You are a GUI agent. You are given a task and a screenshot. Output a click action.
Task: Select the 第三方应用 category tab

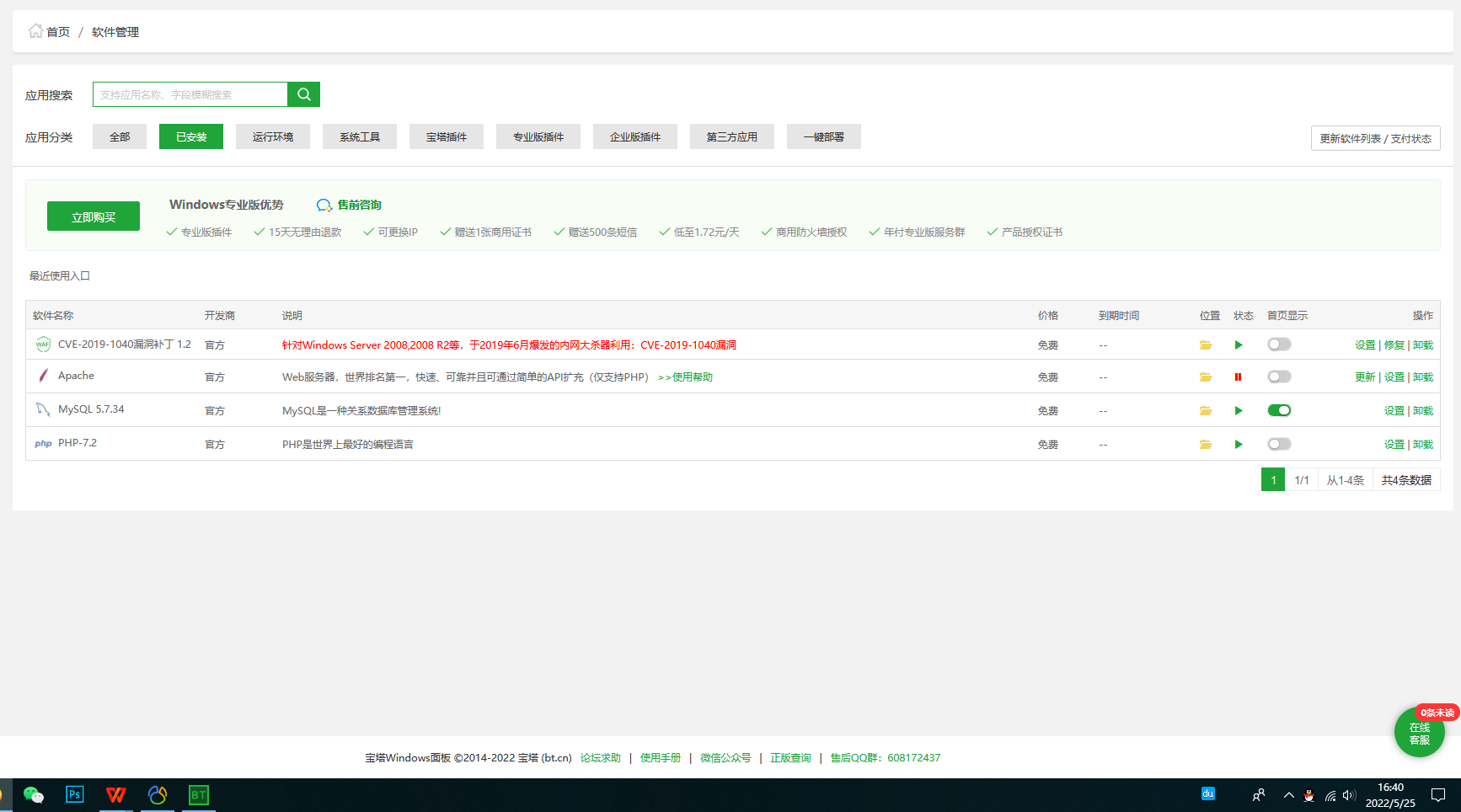pyautogui.click(x=732, y=136)
